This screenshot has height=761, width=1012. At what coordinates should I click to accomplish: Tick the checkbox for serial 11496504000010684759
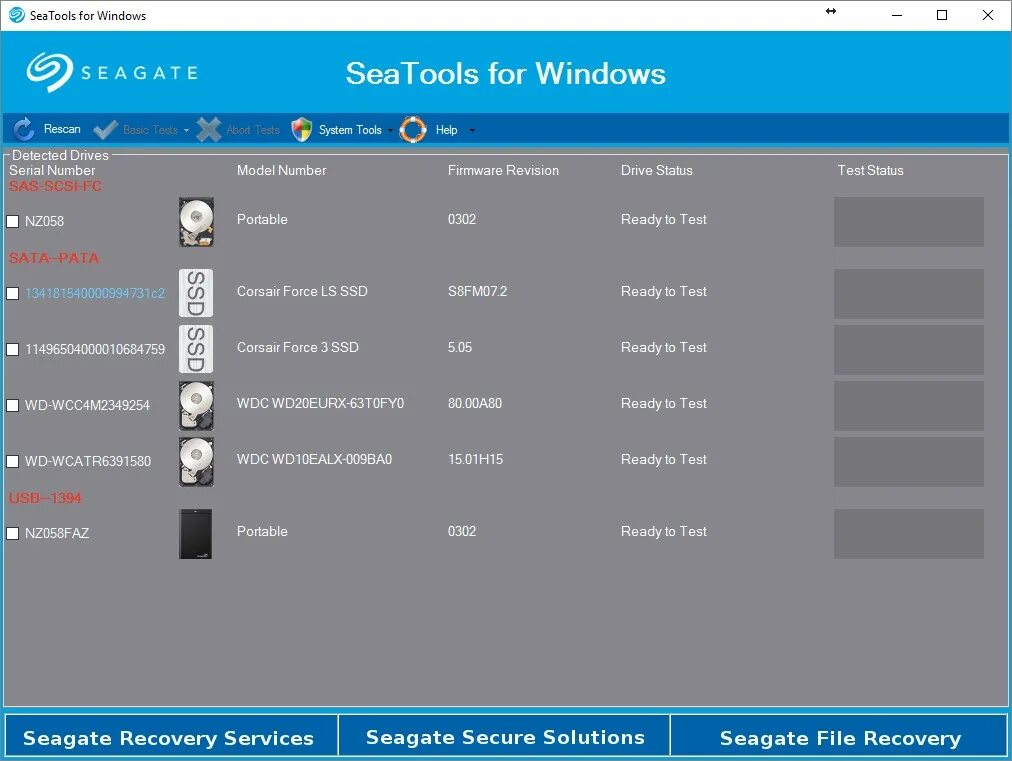pyautogui.click(x=12, y=349)
